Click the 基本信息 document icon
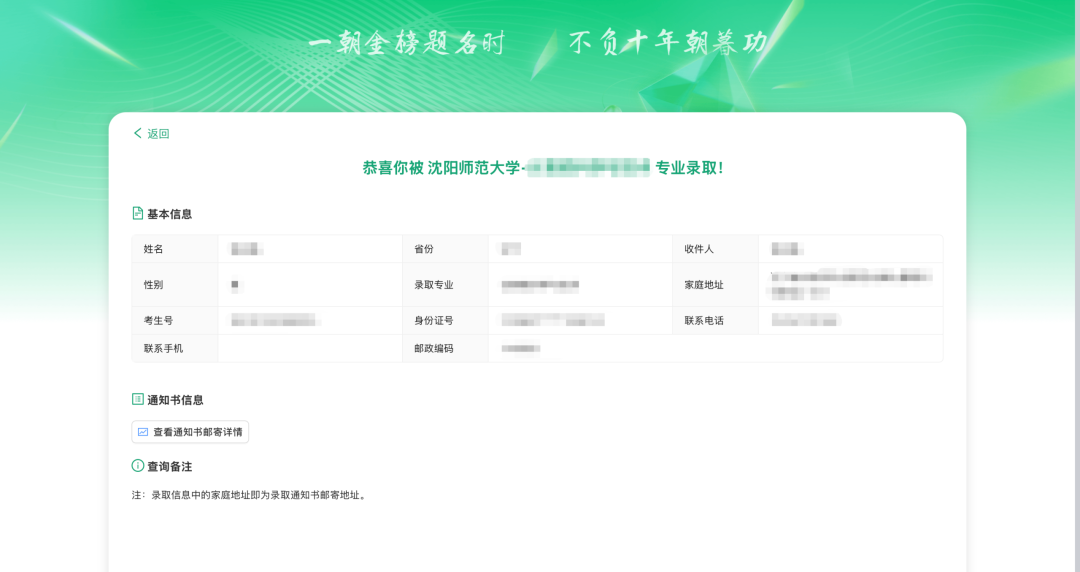 138,213
